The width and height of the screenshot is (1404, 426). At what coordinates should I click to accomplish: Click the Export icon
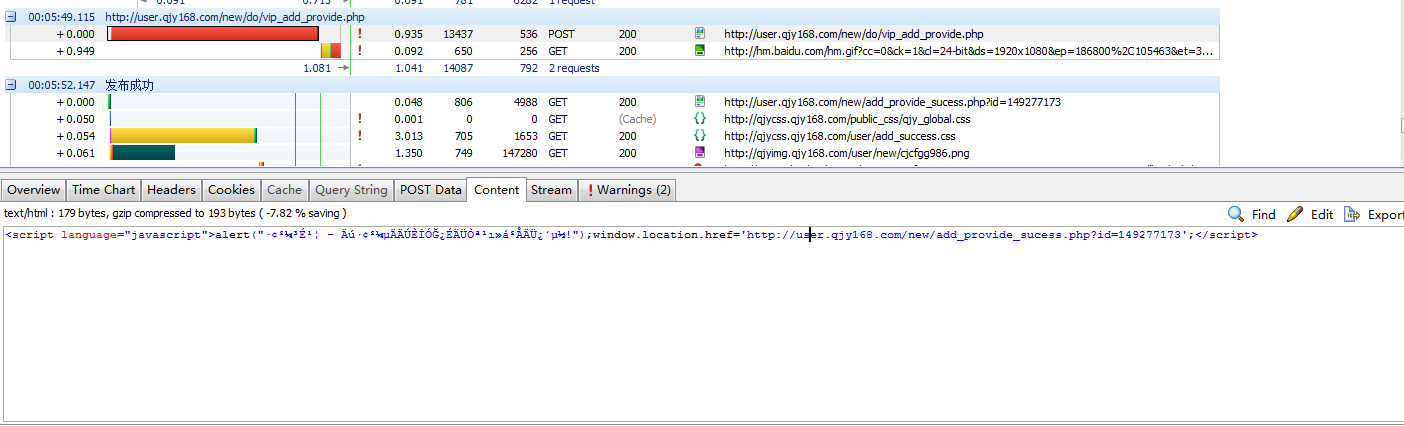click(1352, 214)
